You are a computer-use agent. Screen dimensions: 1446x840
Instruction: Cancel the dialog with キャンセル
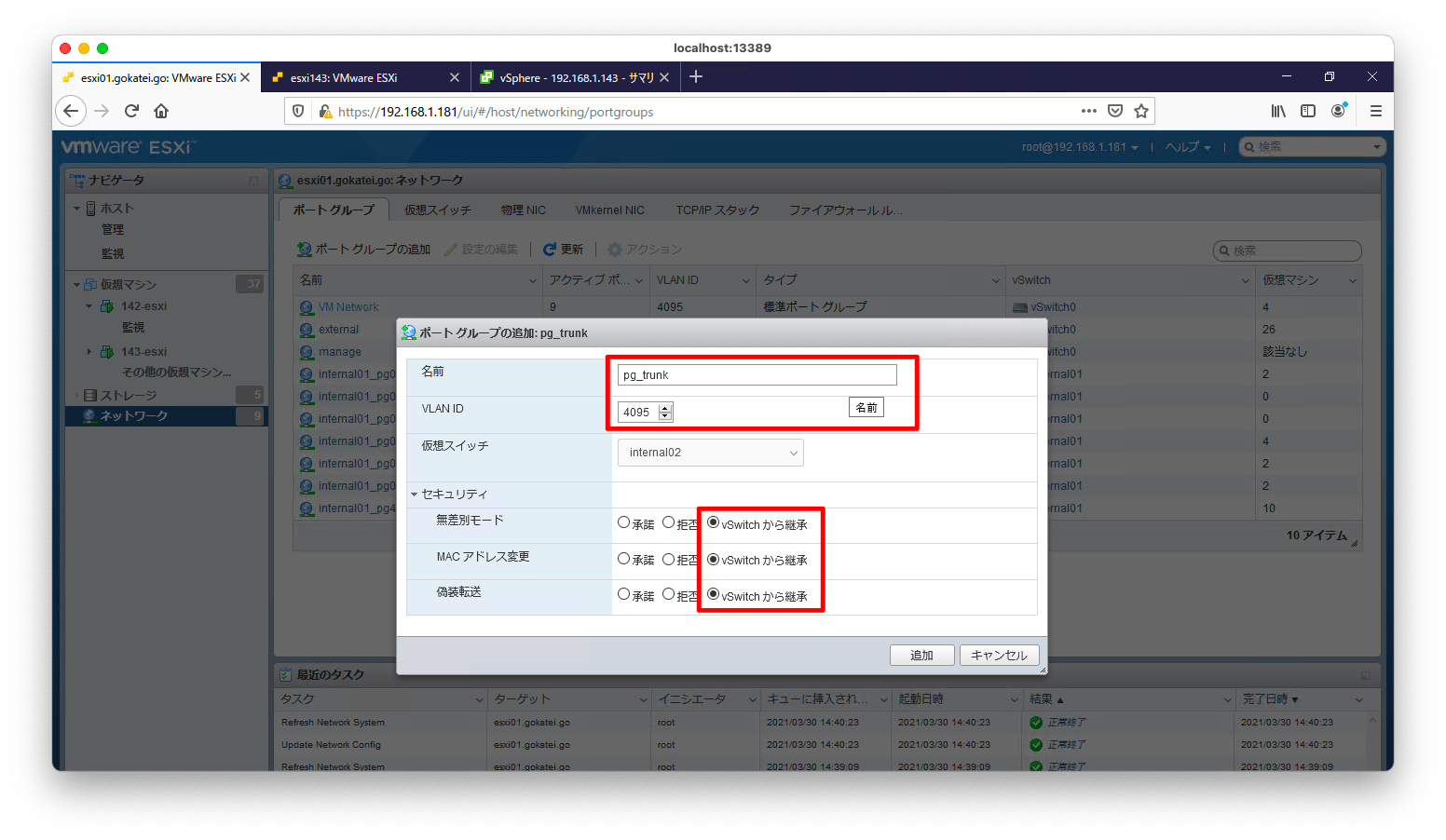tap(999, 655)
